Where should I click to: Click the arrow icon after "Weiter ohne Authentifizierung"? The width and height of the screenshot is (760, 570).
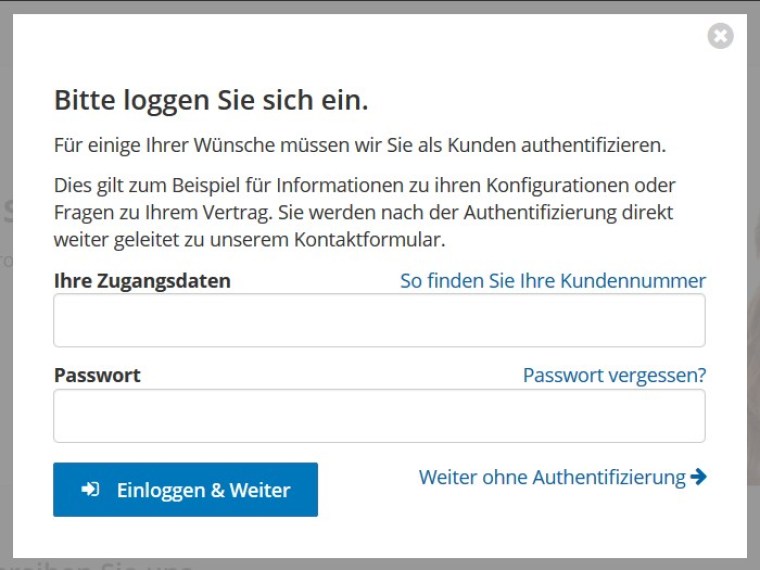(x=699, y=477)
